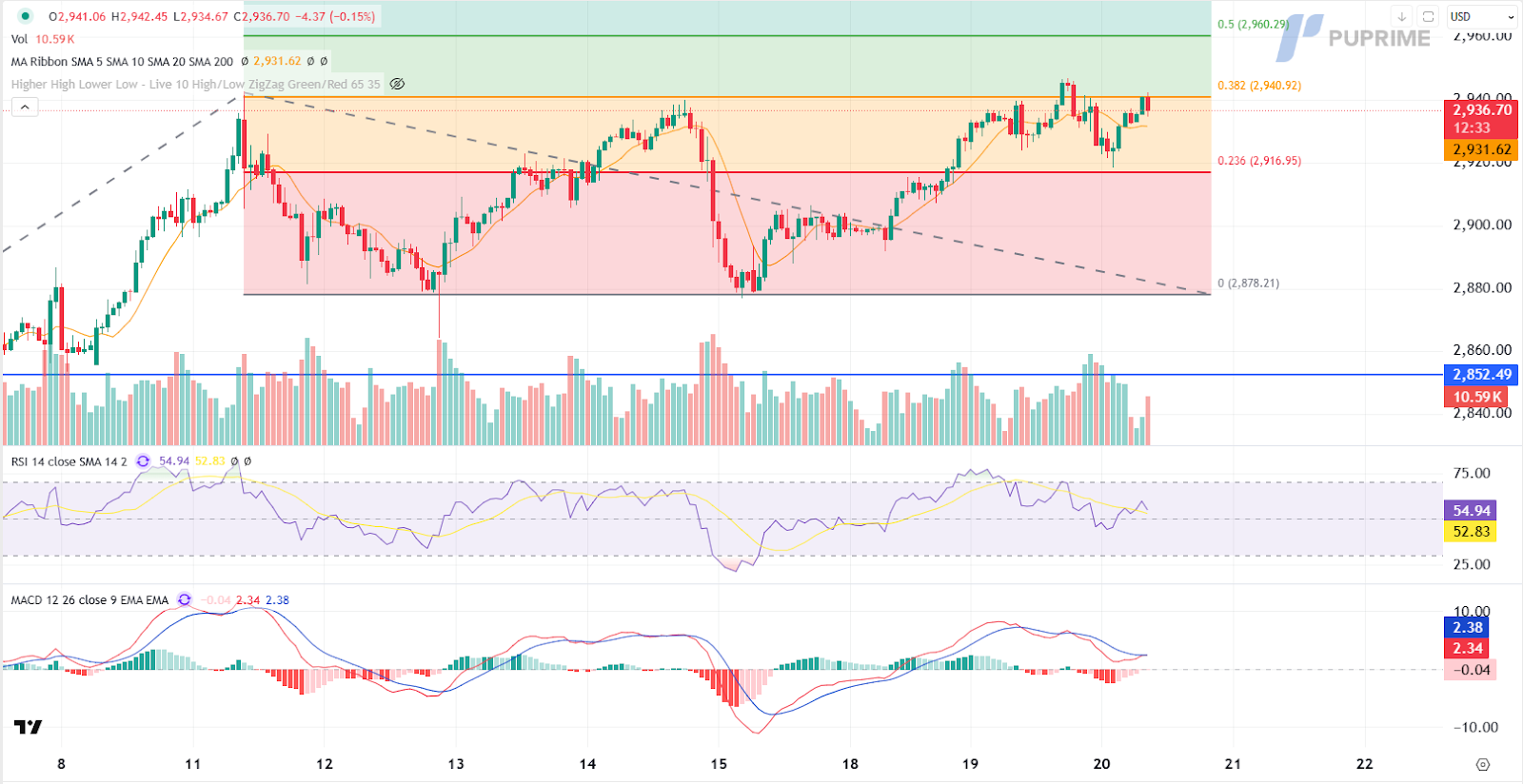This screenshot has height=784, width=1523.
Task: Click the RSI circular status icon
Action: pos(143,461)
